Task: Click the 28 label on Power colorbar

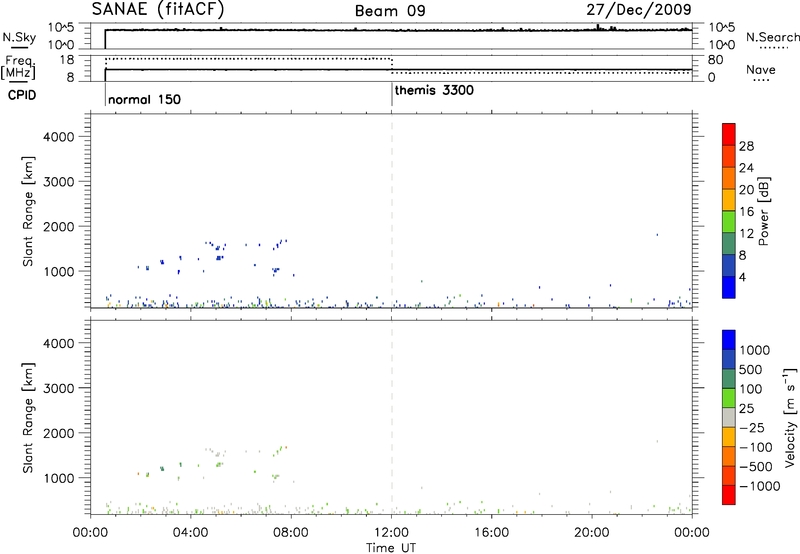Action: click(746, 146)
